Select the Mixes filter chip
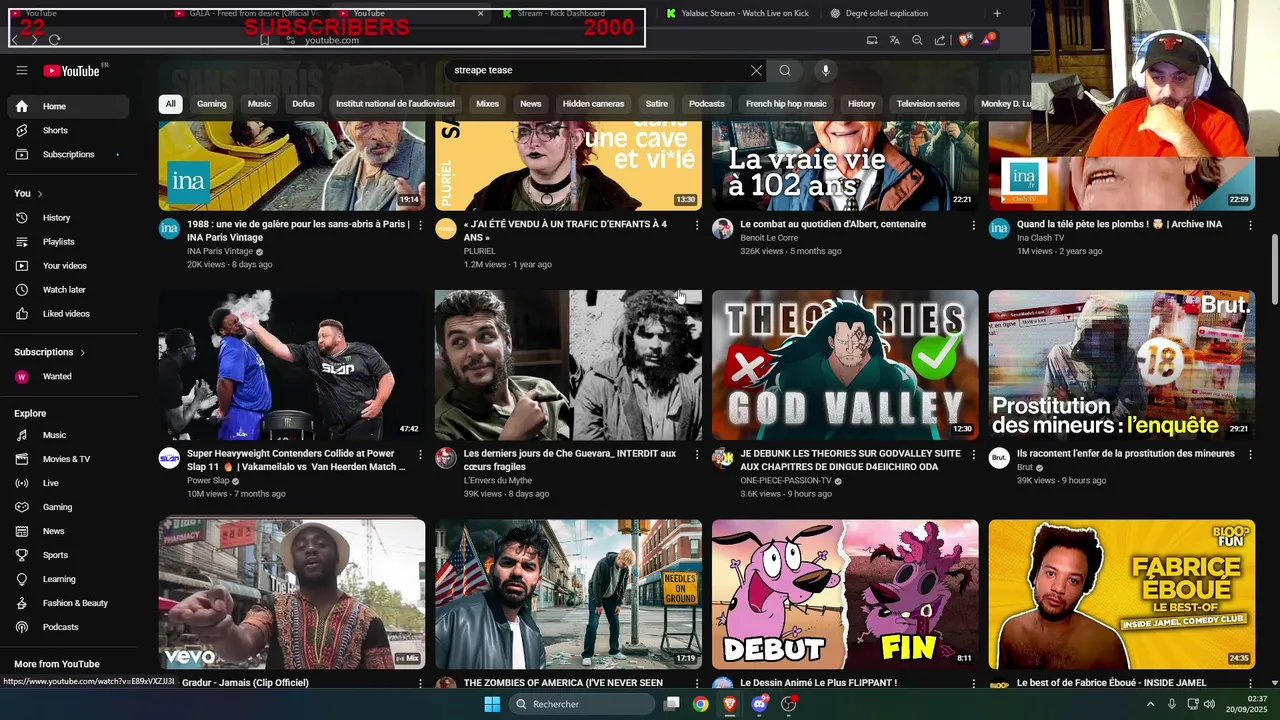 click(487, 104)
